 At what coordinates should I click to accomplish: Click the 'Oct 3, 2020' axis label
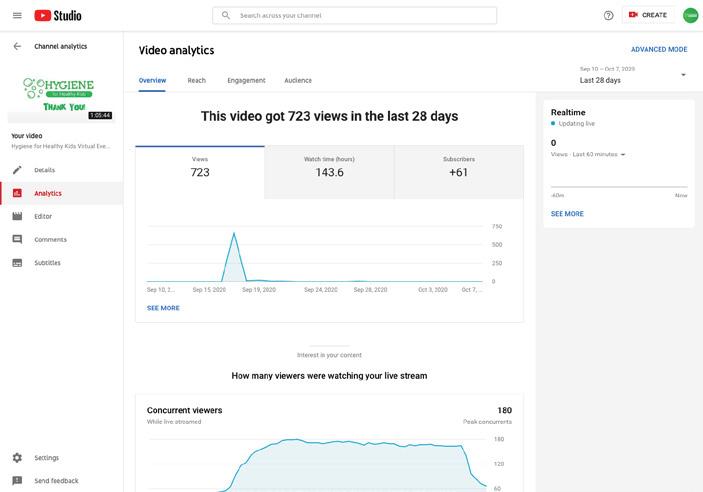(x=433, y=290)
